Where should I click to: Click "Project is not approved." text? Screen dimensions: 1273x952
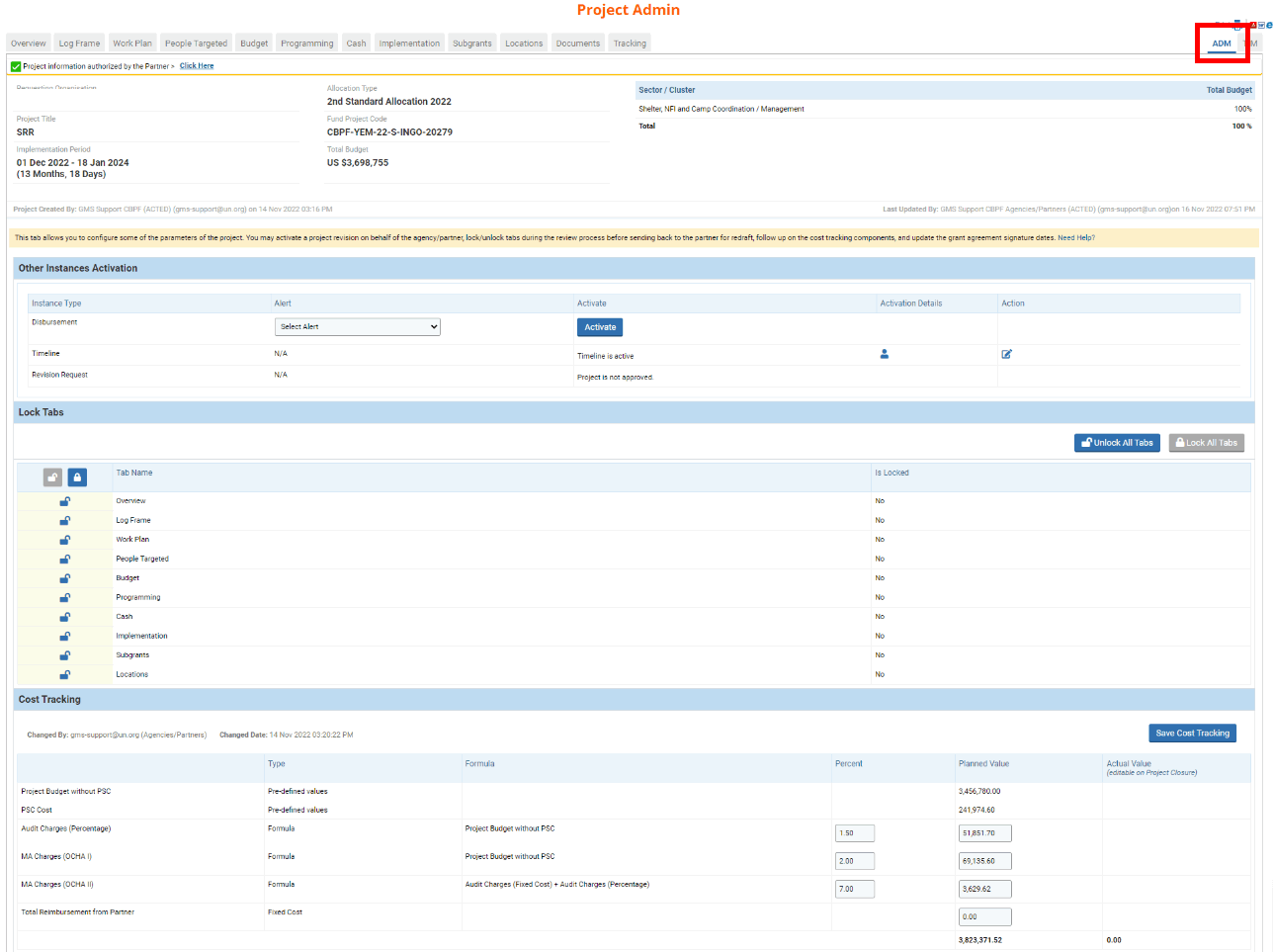click(616, 378)
